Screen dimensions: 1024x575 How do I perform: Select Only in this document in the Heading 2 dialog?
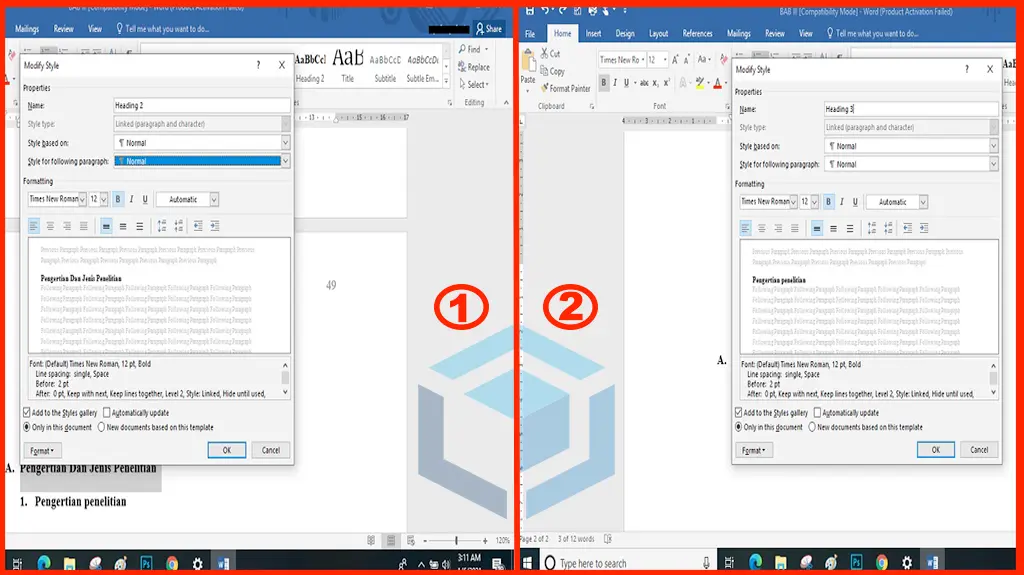coord(57,427)
